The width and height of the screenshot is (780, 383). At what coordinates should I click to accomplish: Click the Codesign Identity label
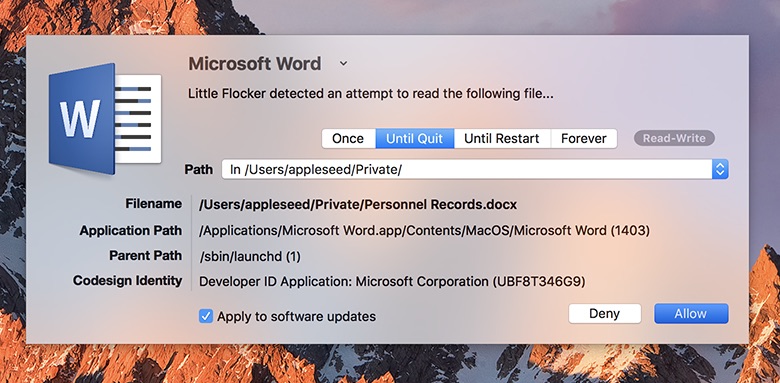(127, 281)
